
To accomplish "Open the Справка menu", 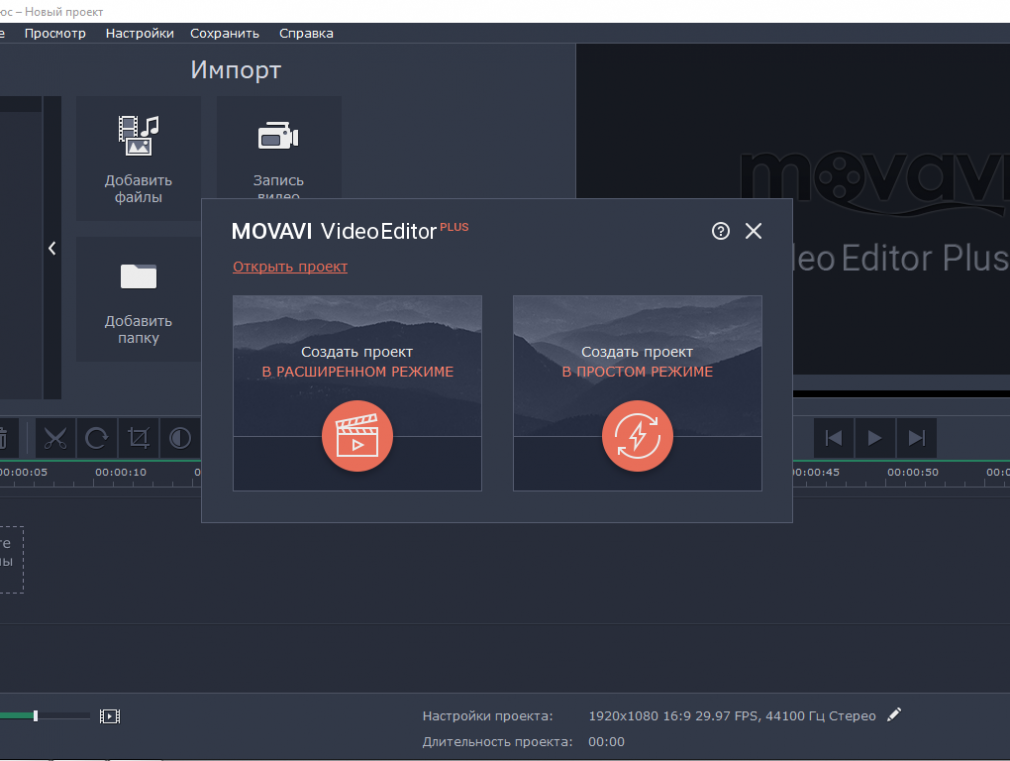I will [306, 34].
